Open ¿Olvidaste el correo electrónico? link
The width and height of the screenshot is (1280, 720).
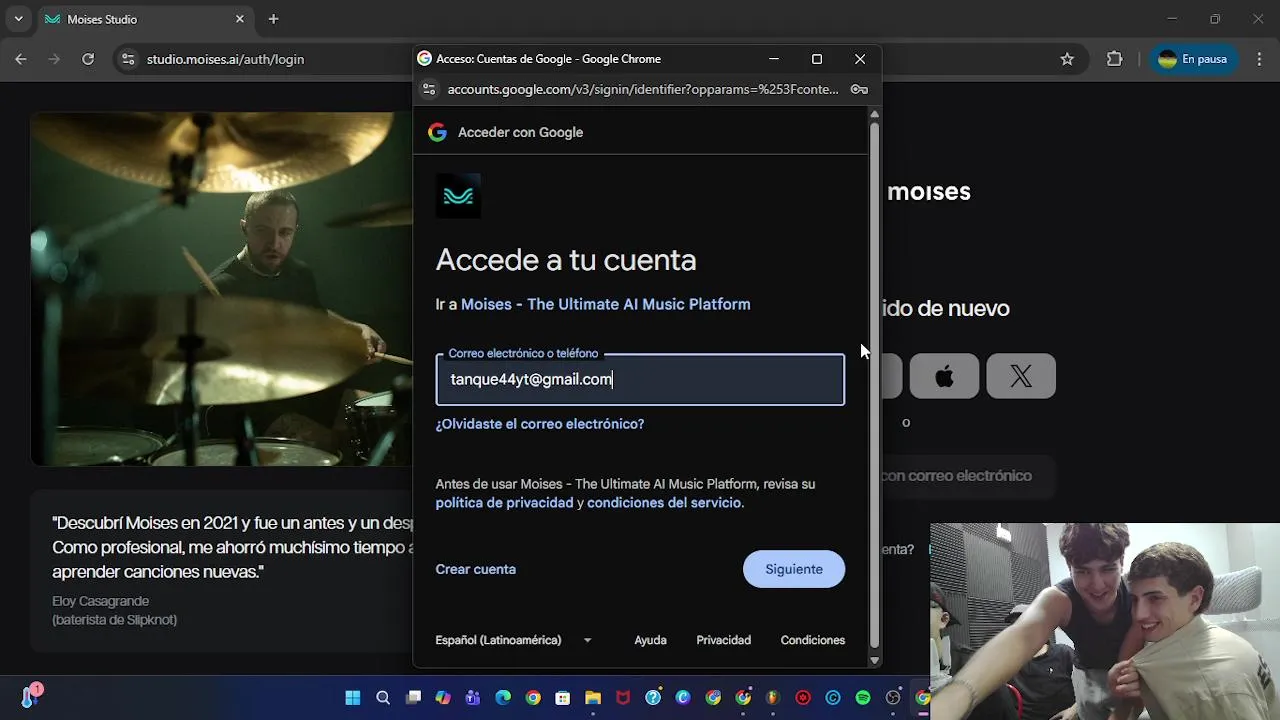click(x=540, y=424)
